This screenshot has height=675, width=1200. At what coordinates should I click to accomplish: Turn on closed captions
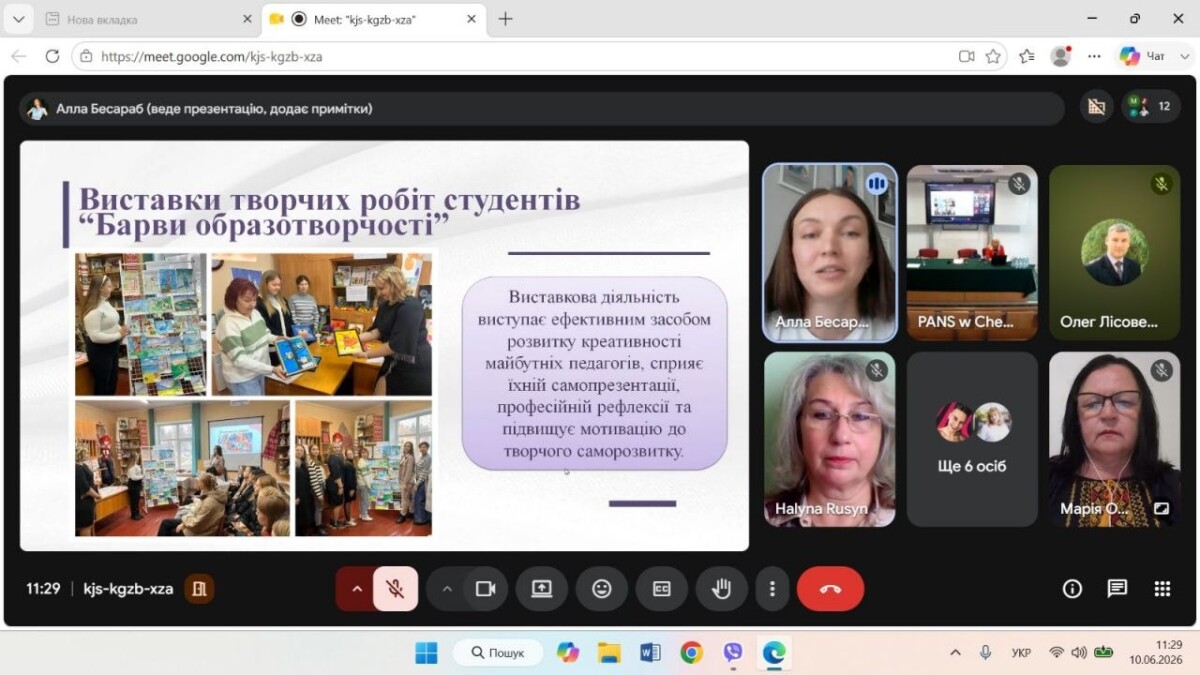click(x=662, y=589)
